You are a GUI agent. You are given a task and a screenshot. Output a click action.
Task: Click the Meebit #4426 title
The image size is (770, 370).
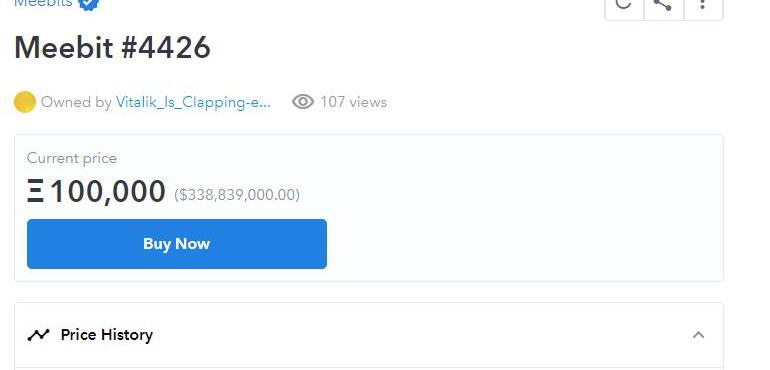coord(112,48)
